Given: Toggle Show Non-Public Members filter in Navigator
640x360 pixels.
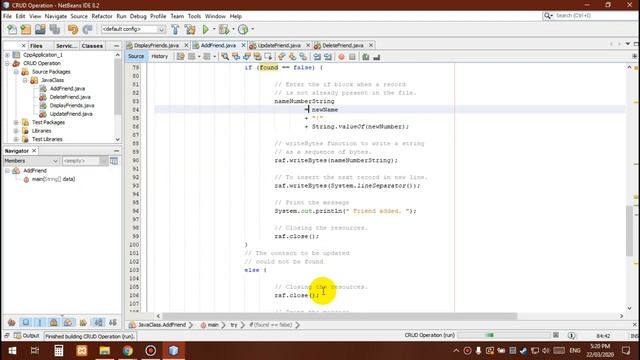Looking at the screenshot, I should pyautogui.click(x=54, y=322).
